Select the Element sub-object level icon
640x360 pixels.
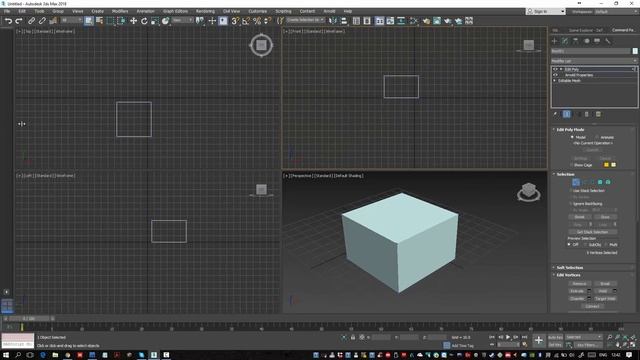[x=608, y=182]
